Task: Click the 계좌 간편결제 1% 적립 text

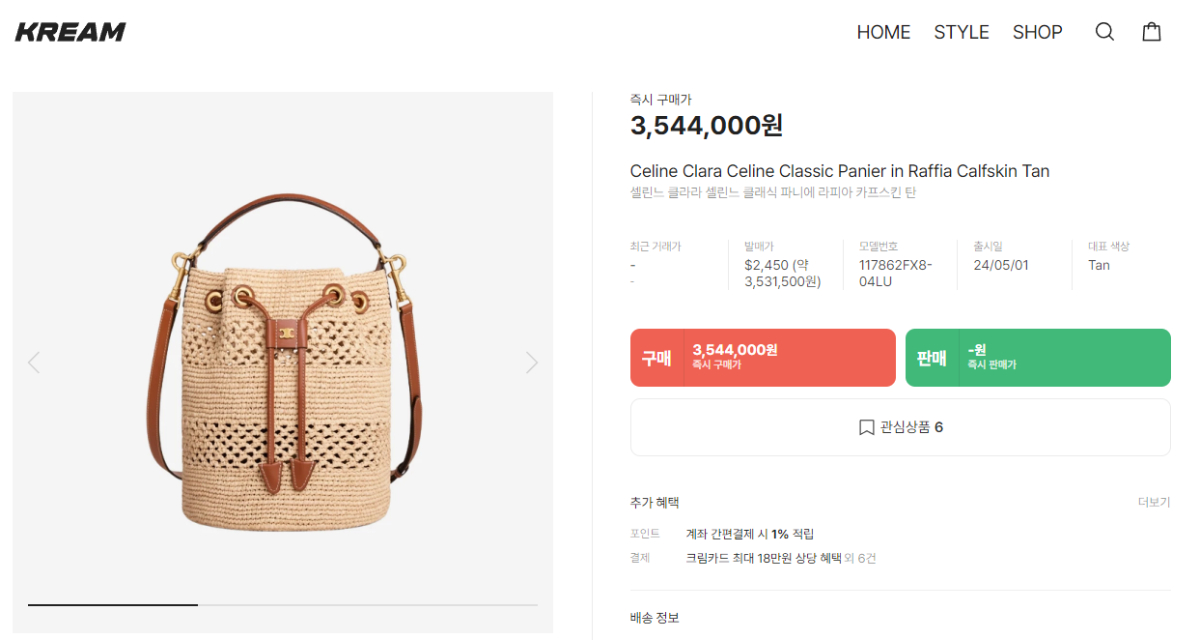Action: 749,534
